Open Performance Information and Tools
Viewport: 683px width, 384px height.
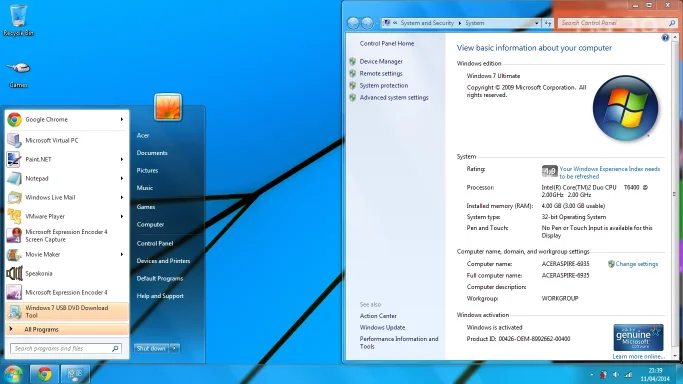coord(399,343)
